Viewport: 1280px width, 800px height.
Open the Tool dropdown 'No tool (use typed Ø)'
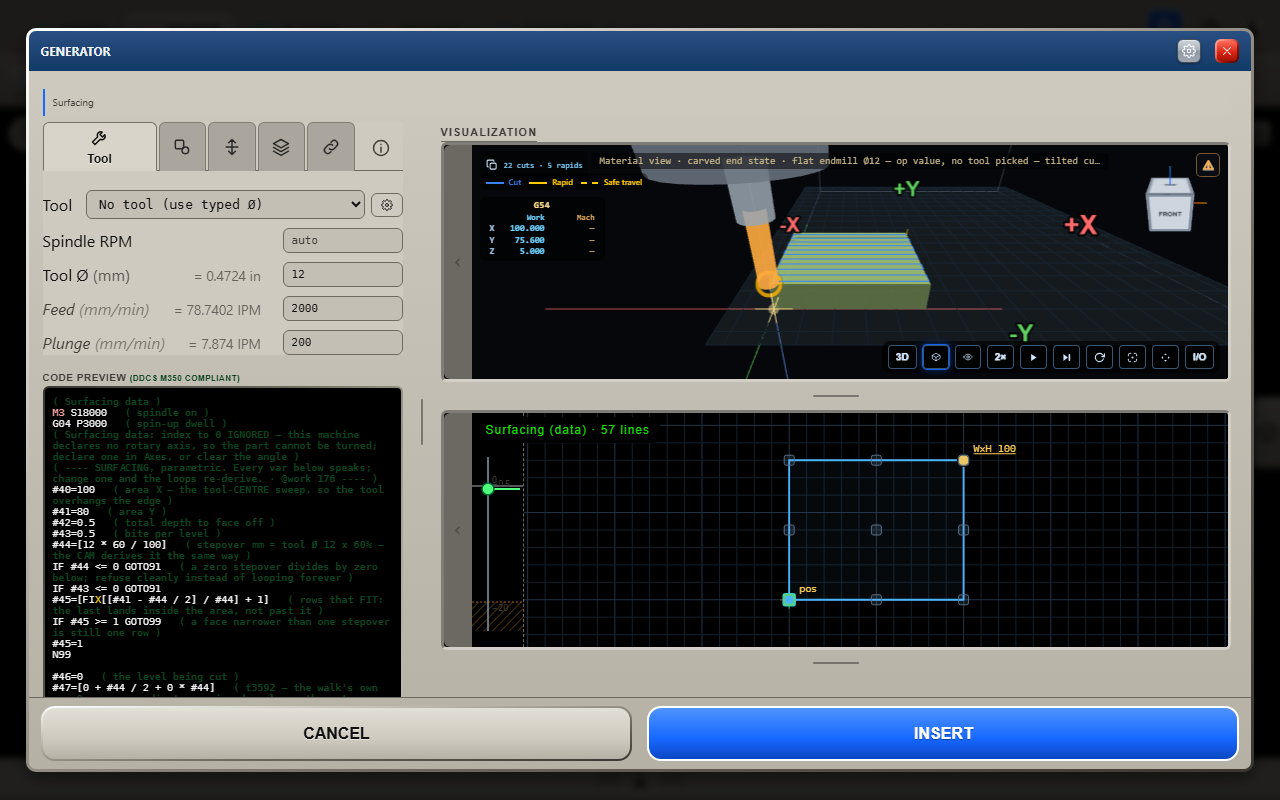pyautogui.click(x=226, y=204)
